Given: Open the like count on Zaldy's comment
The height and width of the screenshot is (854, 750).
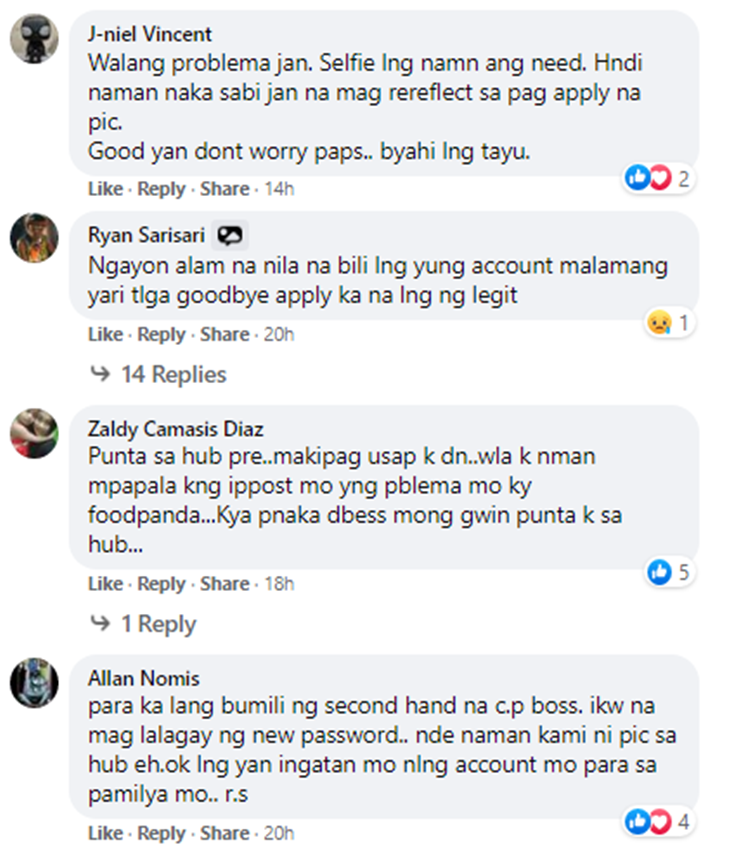Looking at the screenshot, I should 669,572.
